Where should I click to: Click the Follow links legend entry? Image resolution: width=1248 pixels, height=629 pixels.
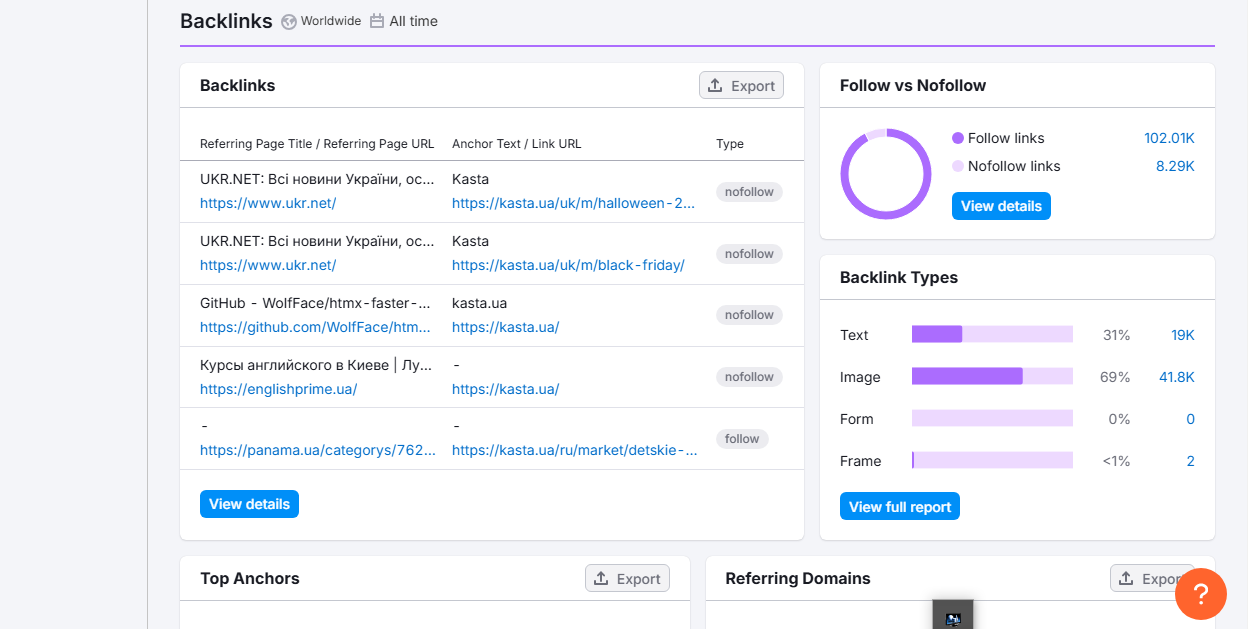(998, 138)
